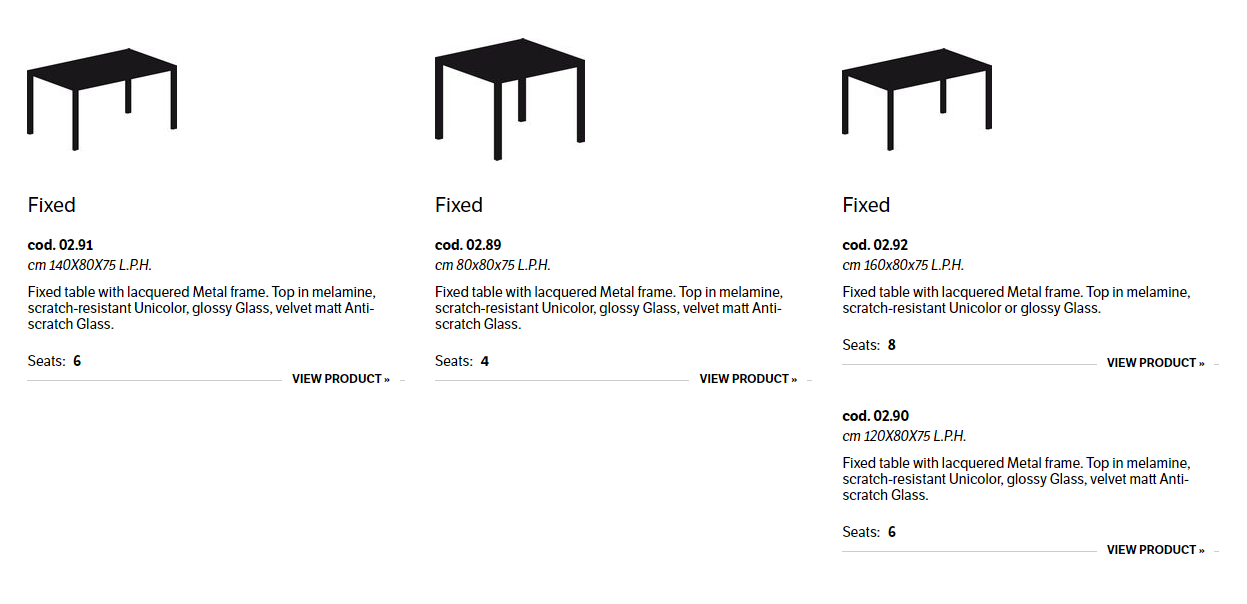Select the product code cod. 02.89
Image resolution: width=1247 pixels, height=604 pixels.
(x=468, y=245)
